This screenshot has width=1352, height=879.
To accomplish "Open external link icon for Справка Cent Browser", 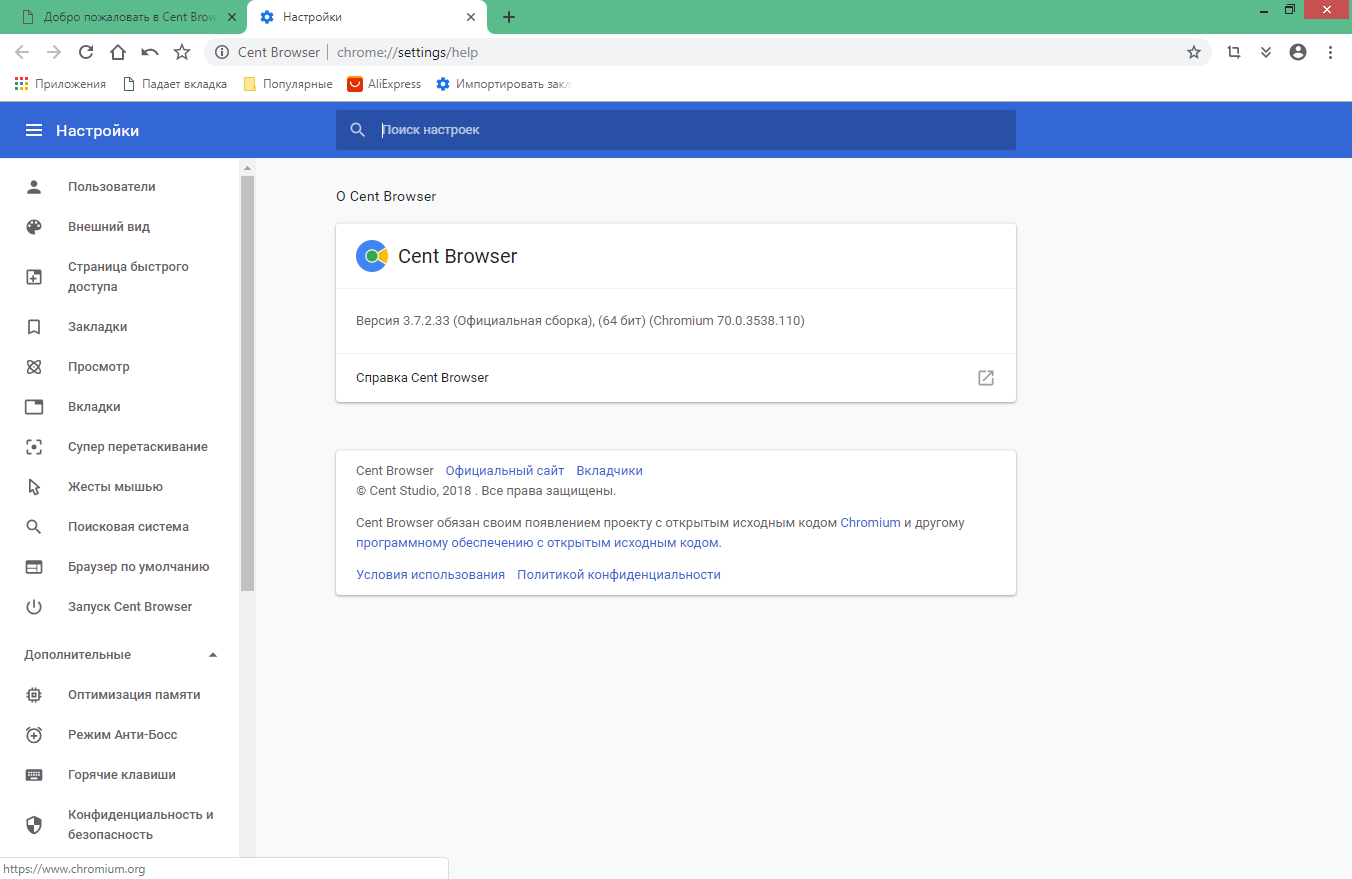I will (986, 378).
